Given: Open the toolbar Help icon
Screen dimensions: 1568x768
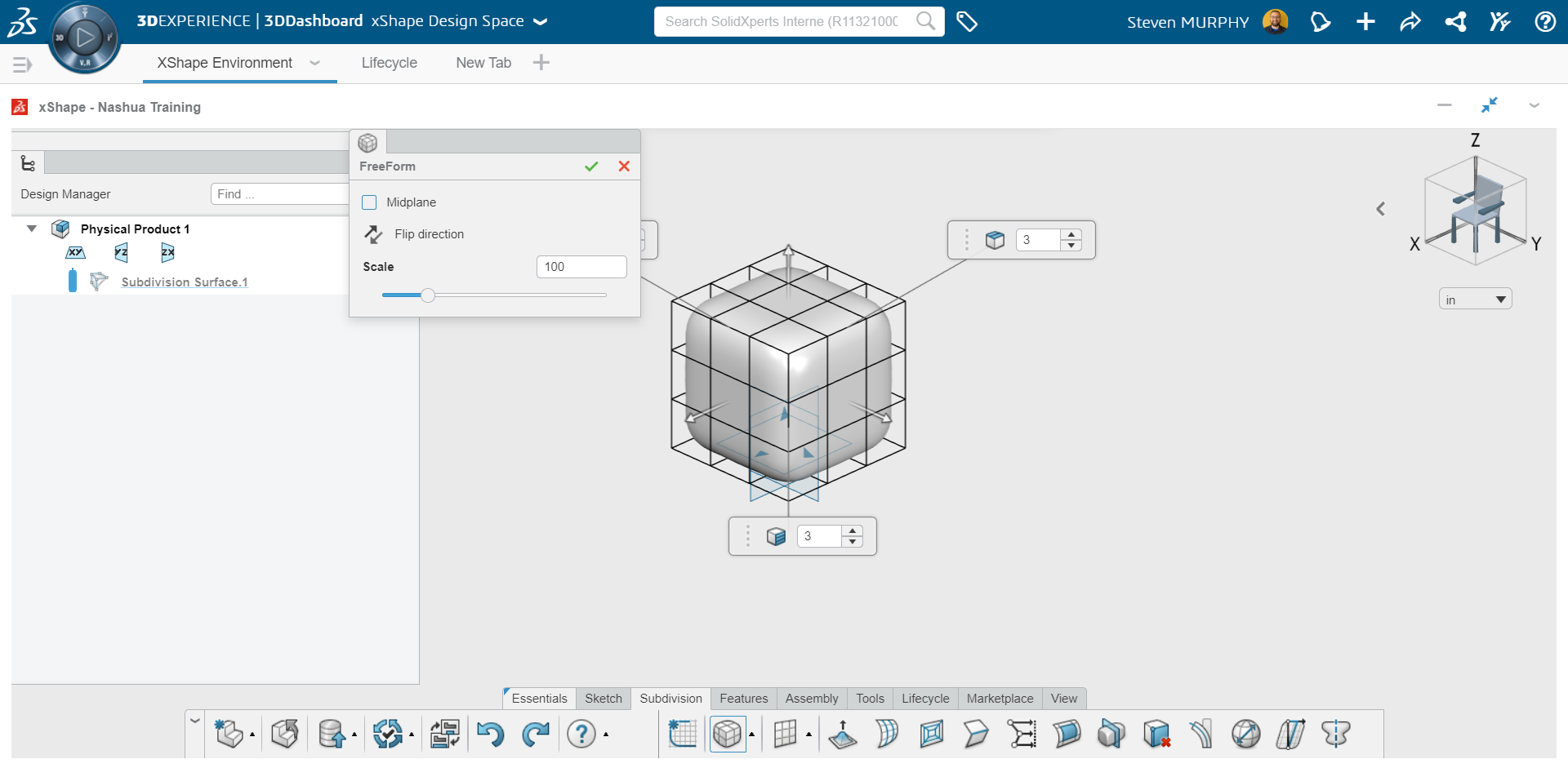Looking at the screenshot, I should [581, 734].
